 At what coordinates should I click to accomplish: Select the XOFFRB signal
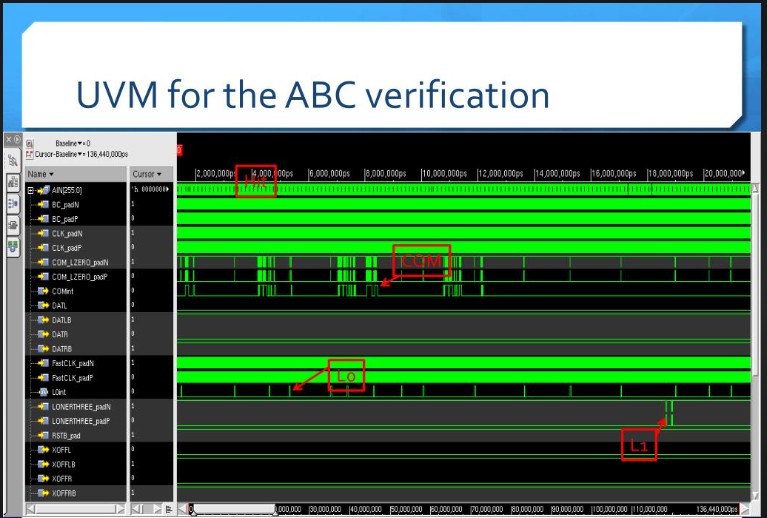[x=64, y=494]
